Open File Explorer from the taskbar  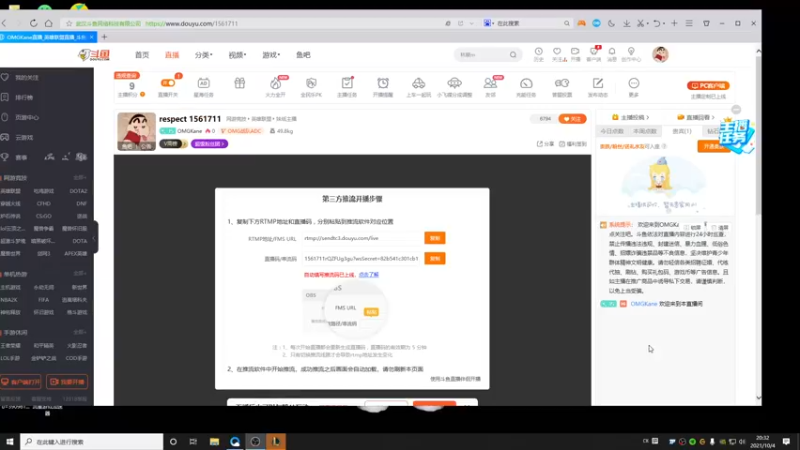tap(214, 442)
